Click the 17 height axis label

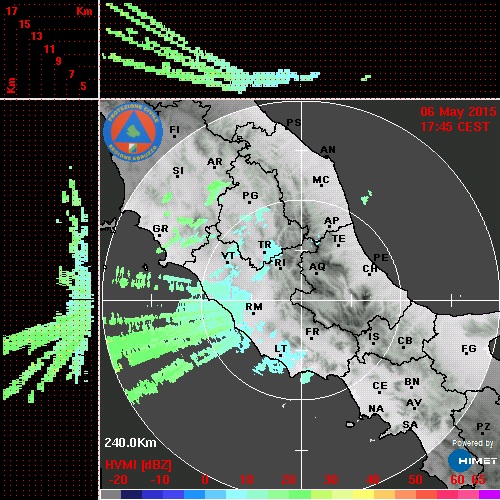click(x=11, y=11)
